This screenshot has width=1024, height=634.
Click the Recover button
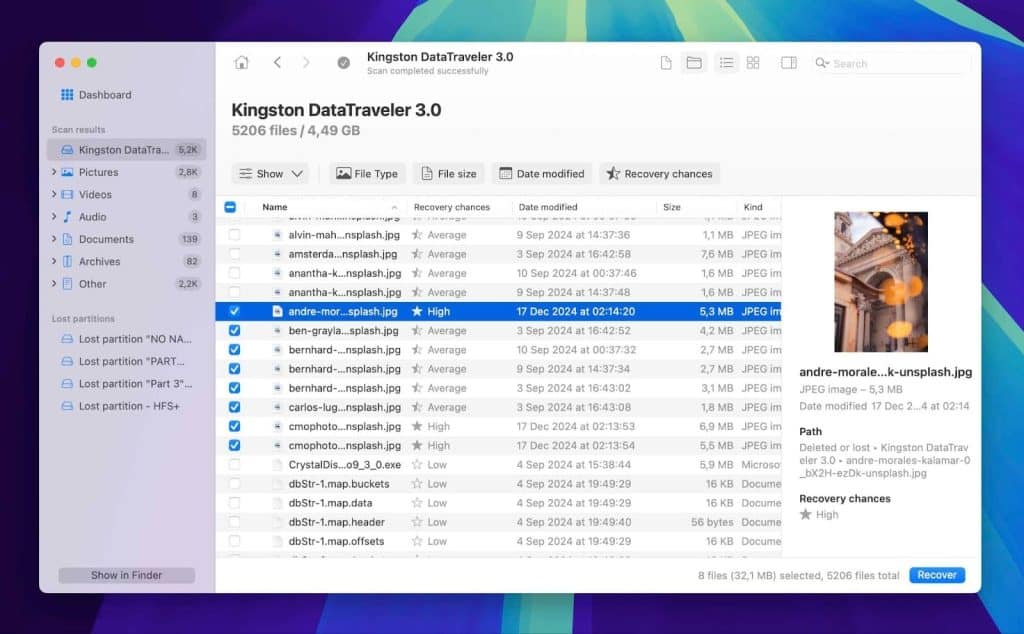pyautogui.click(x=937, y=575)
